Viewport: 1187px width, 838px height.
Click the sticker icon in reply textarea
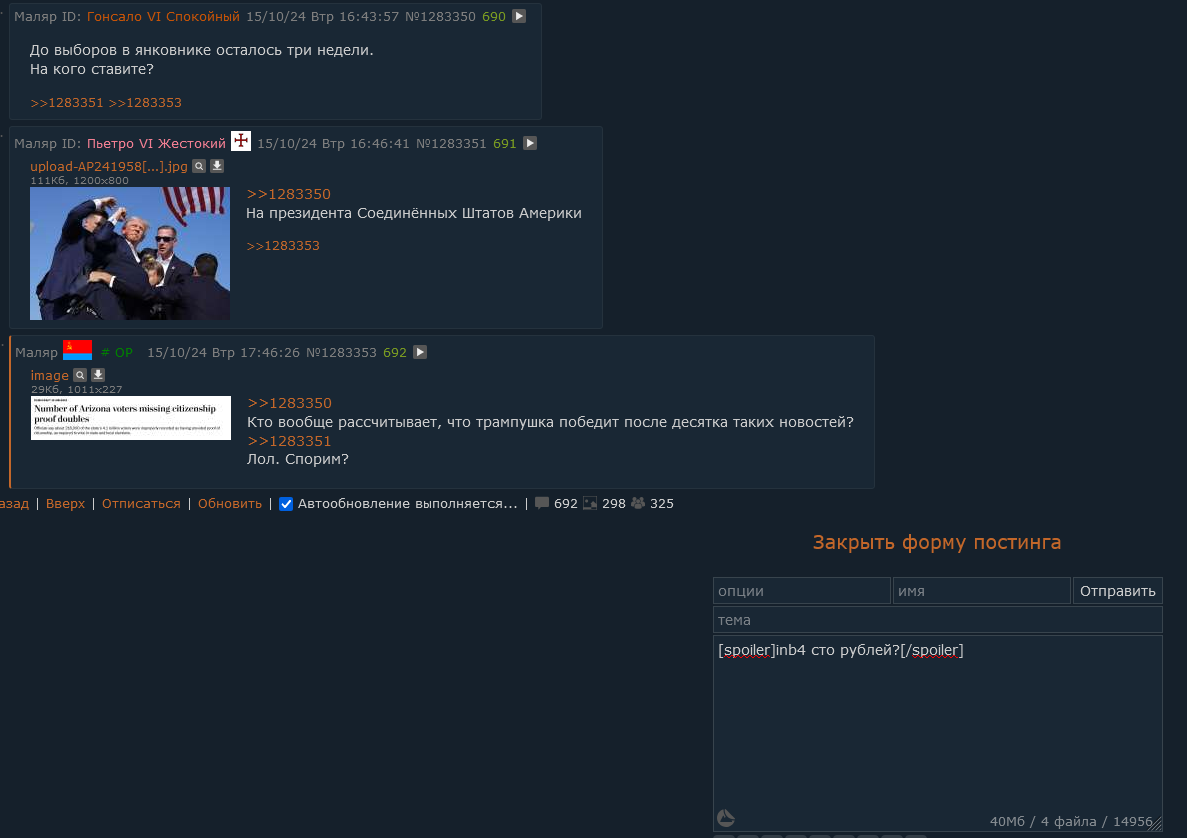726,818
